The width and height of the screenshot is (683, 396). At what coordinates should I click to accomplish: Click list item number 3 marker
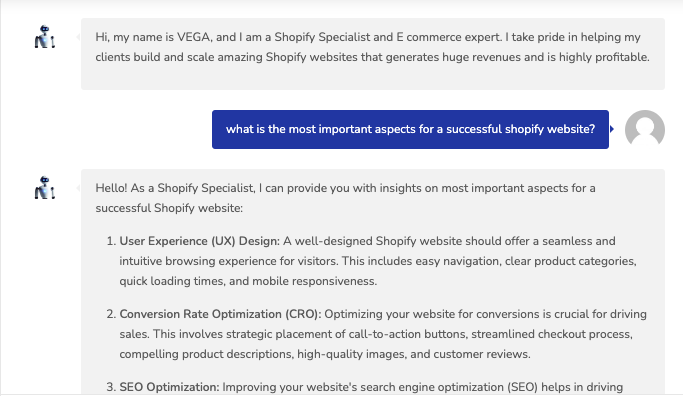[111, 387]
